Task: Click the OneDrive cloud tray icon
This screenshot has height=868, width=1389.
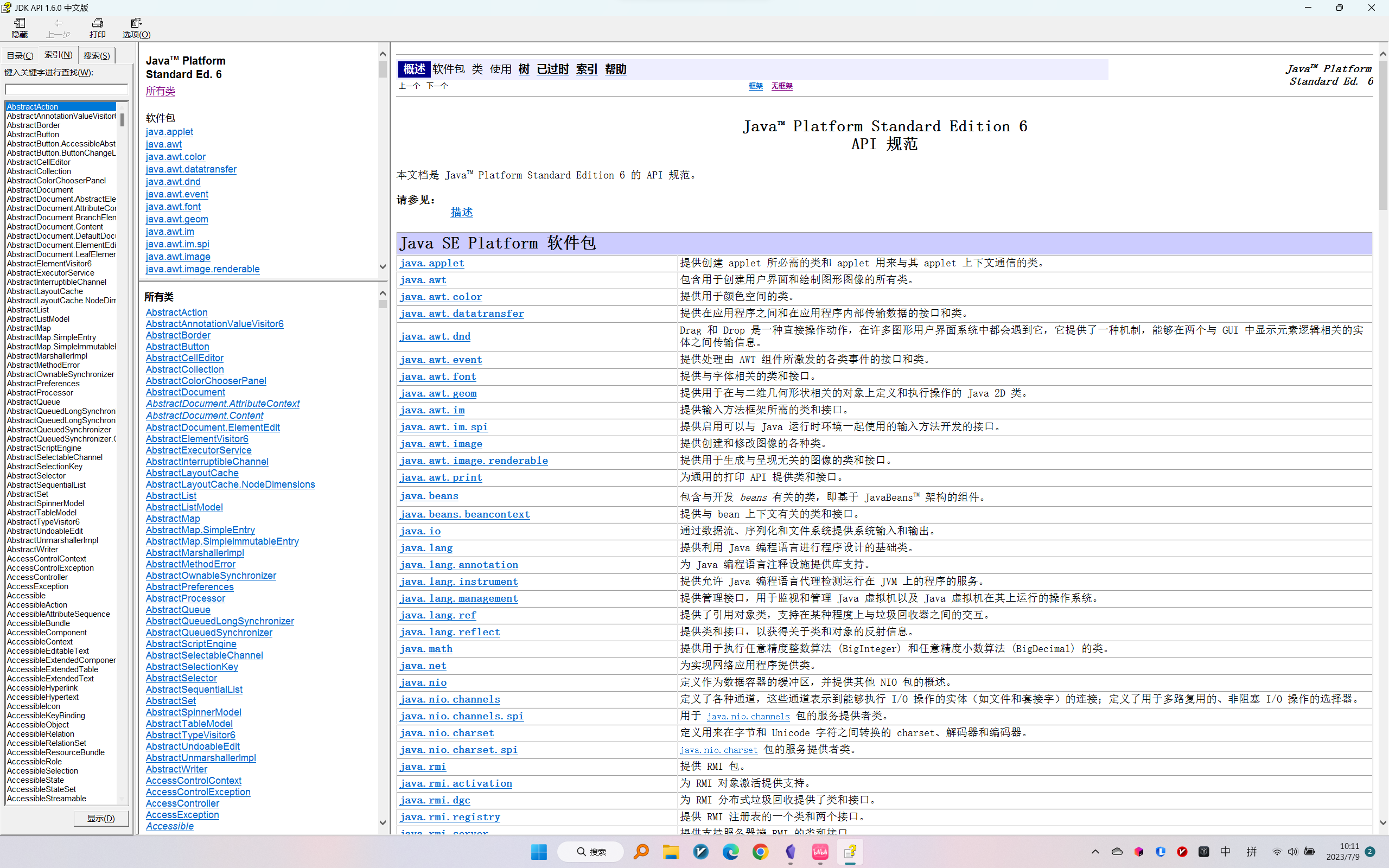Action: 1117,852
